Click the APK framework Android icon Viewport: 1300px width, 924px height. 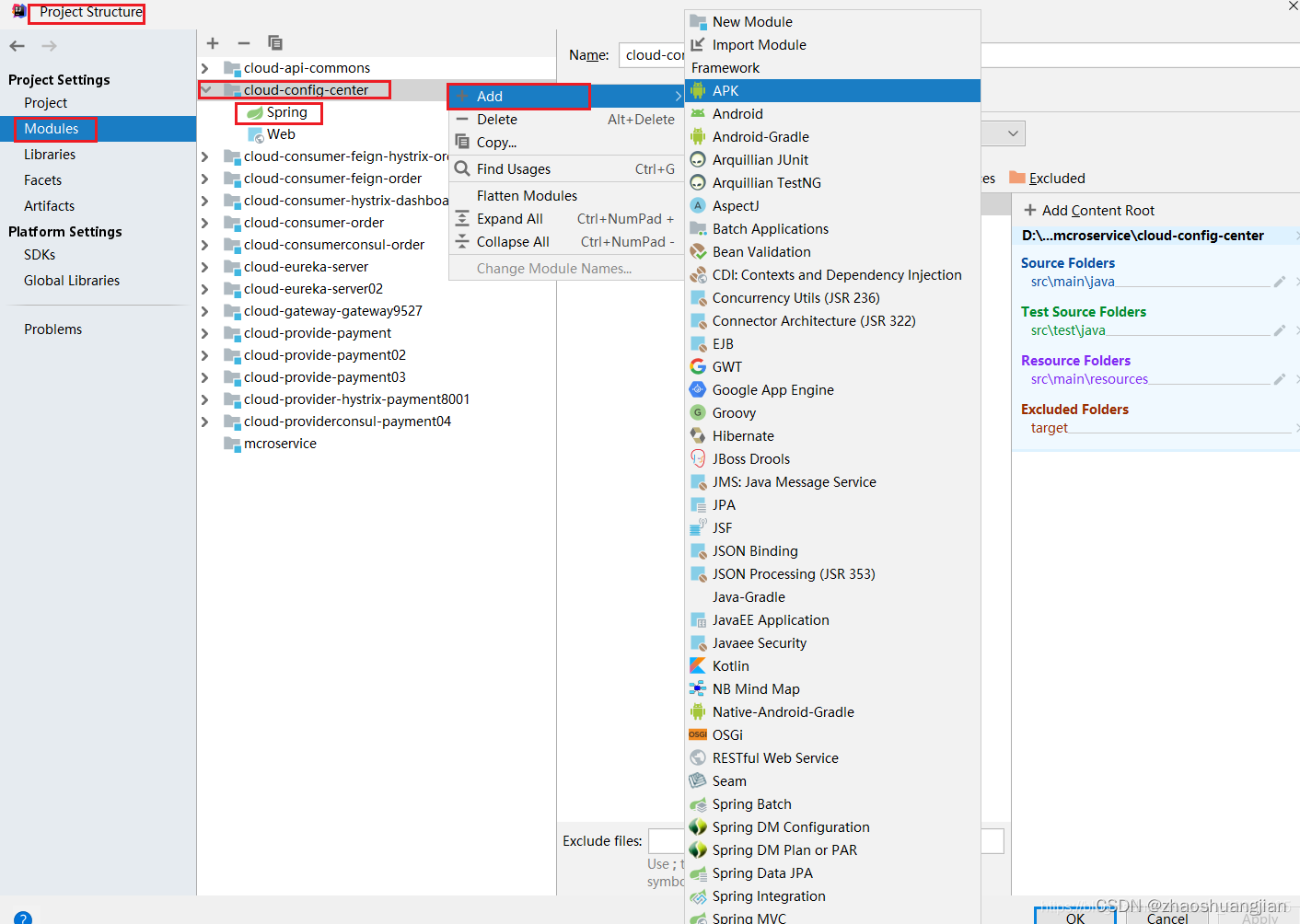(x=698, y=90)
